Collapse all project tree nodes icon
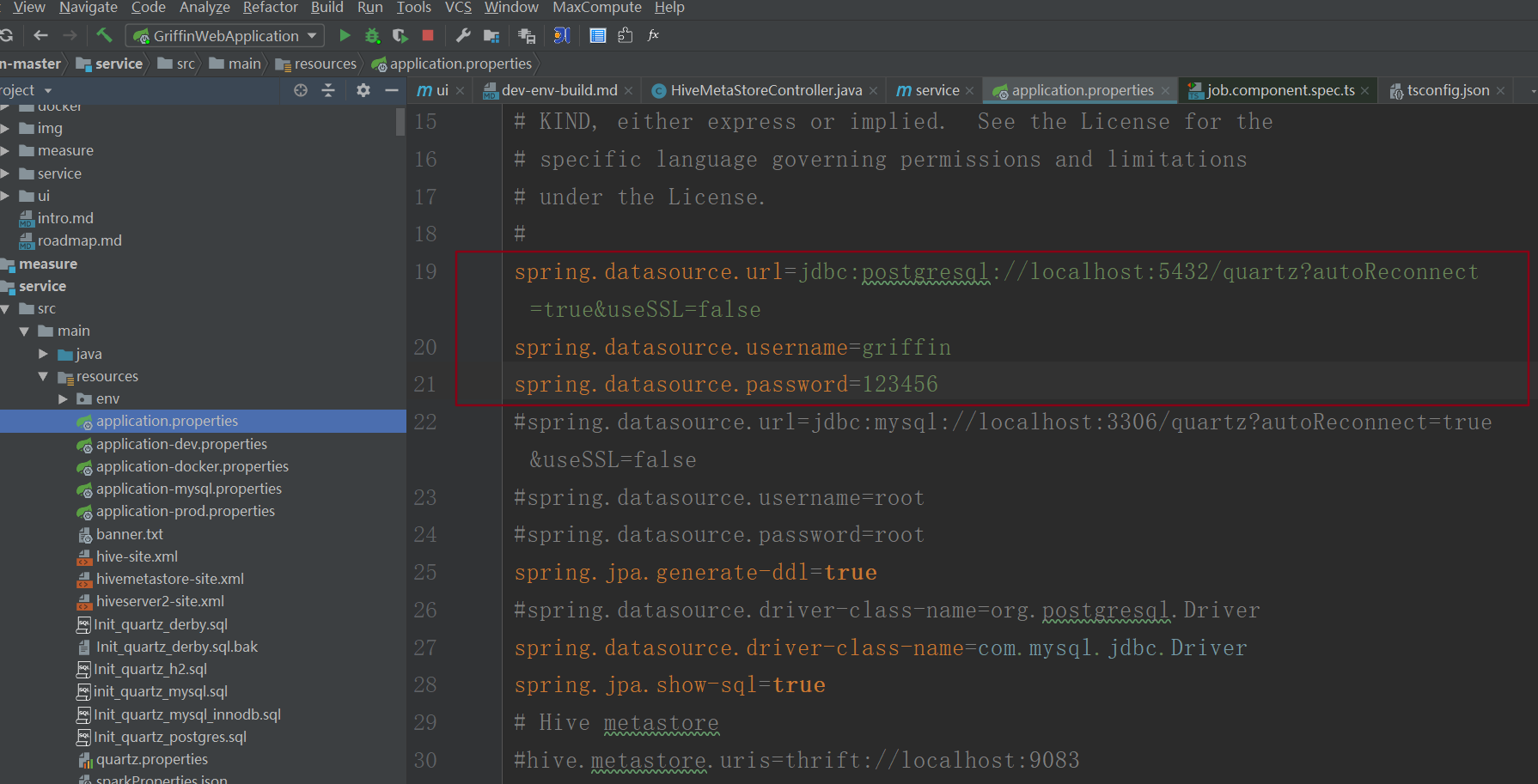 pyautogui.click(x=328, y=90)
